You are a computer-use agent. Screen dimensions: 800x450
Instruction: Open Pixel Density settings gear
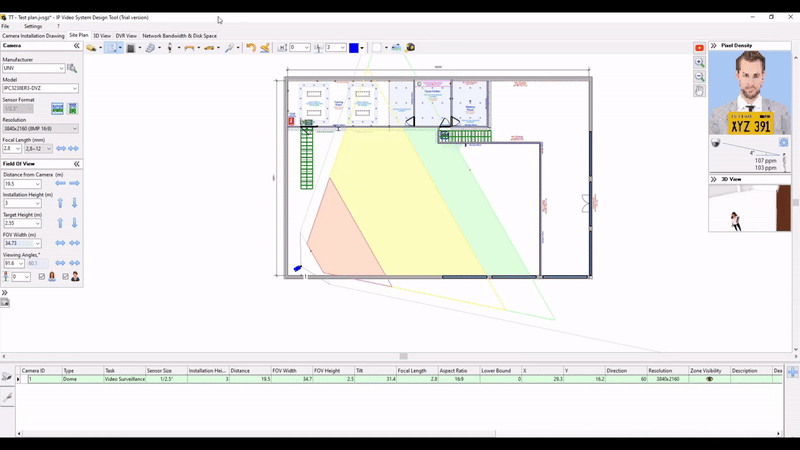[783, 143]
